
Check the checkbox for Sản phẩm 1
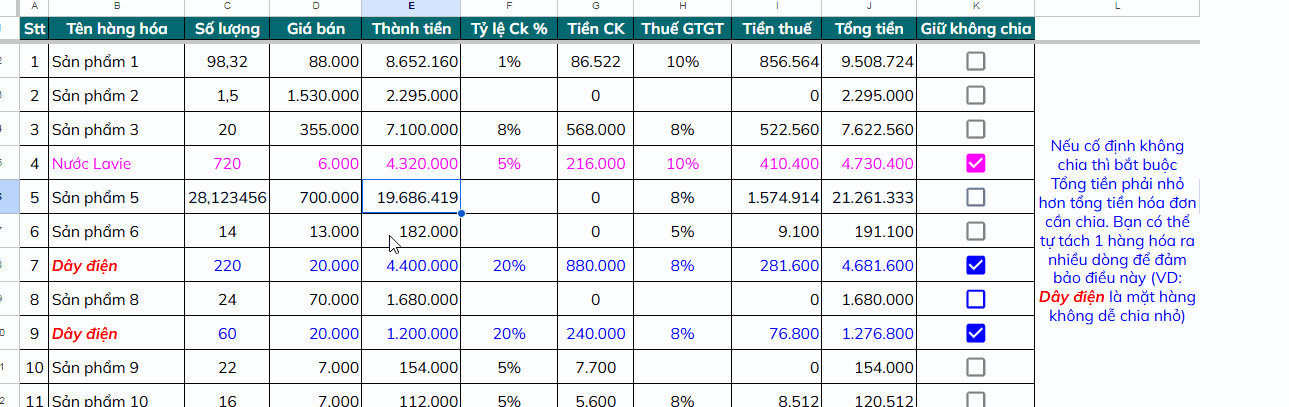click(976, 62)
